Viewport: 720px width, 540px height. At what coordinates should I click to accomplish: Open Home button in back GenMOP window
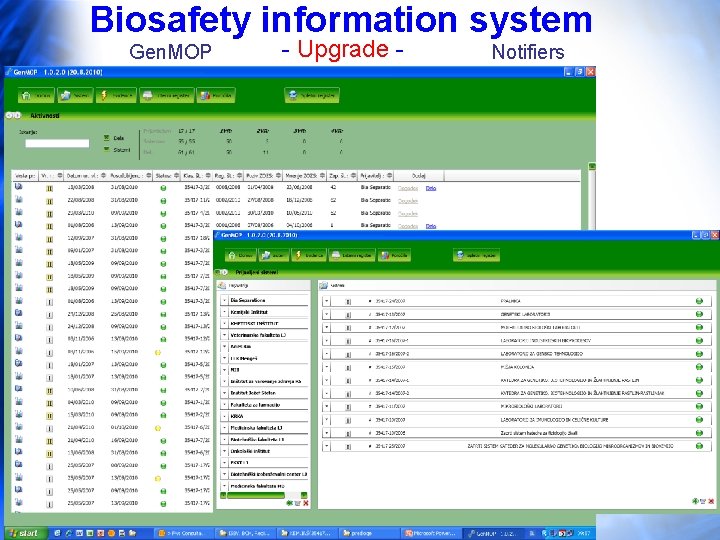click(36, 96)
